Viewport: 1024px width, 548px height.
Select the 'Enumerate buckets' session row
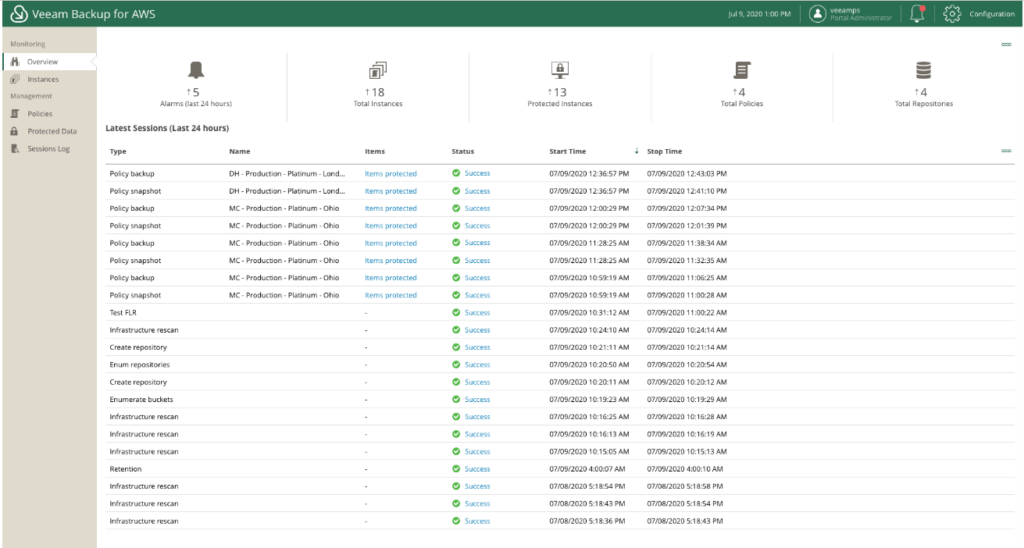[x=560, y=399]
